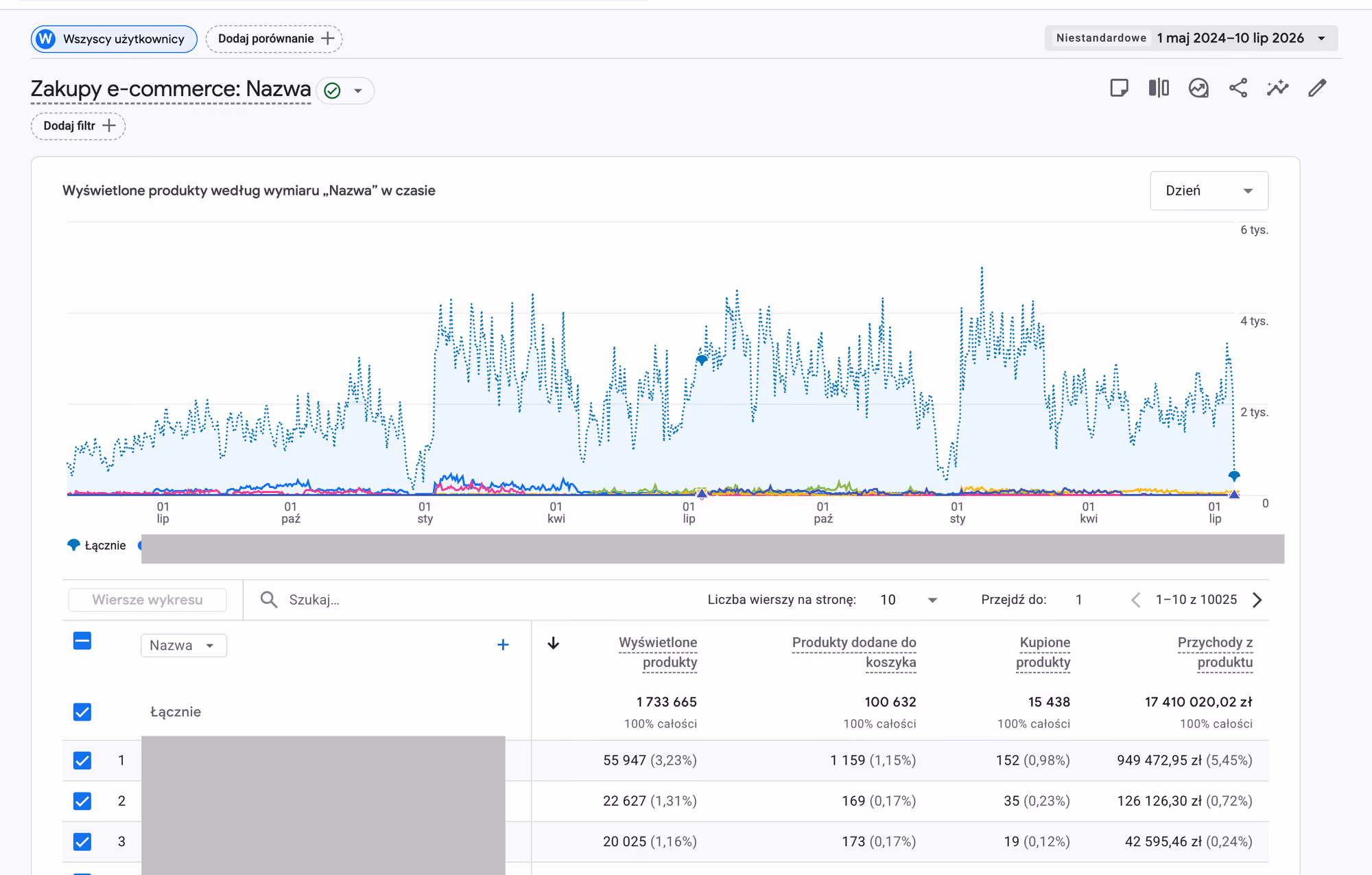The width and height of the screenshot is (1372, 875).
Task: Click the total 100 632 added to cart
Action: pyautogui.click(x=890, y=702)
